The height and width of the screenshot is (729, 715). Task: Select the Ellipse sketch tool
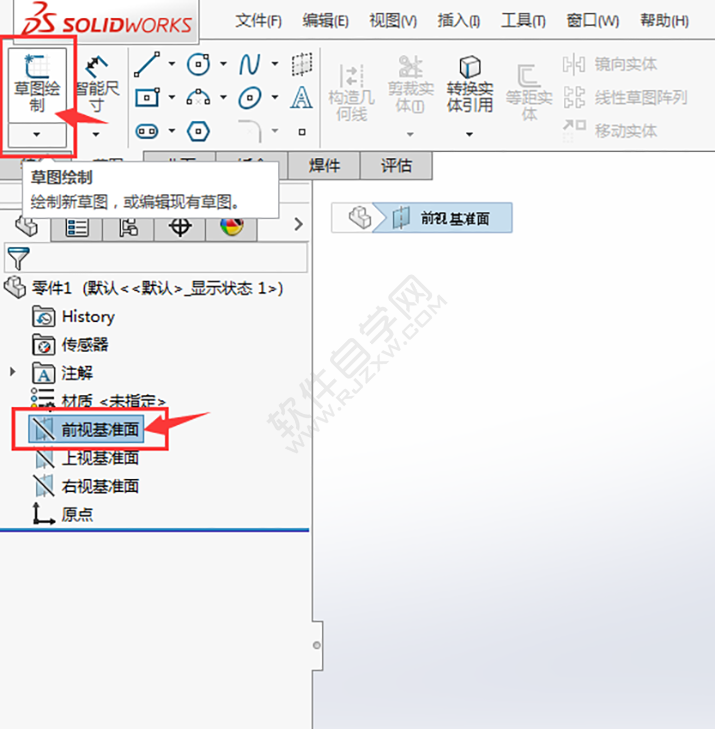tap(250, 98)
